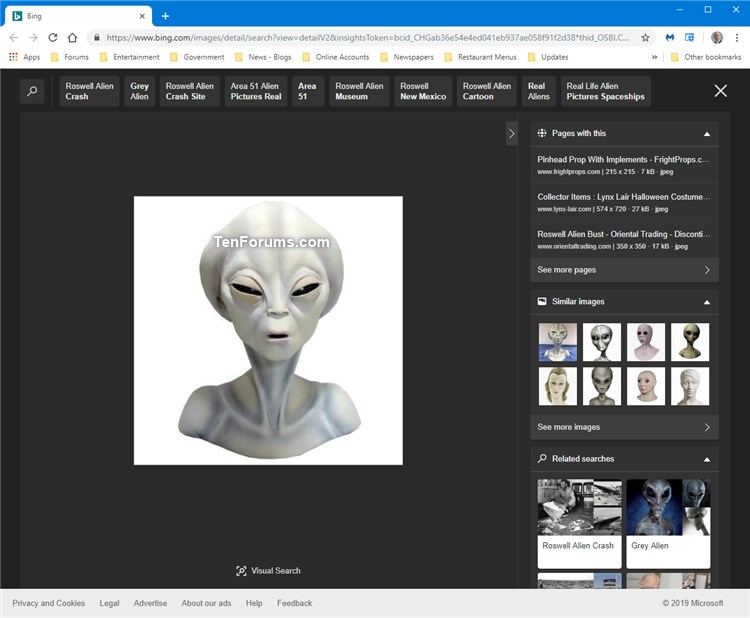Open the pink alien head thumbnail
Image resolution: width=750 pixels, height=618 pixels.
(646, 342)
